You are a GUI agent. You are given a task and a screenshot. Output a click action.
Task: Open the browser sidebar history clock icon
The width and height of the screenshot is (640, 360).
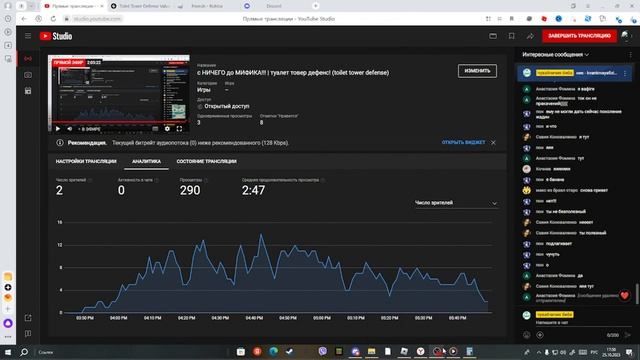tap(8, 19)
